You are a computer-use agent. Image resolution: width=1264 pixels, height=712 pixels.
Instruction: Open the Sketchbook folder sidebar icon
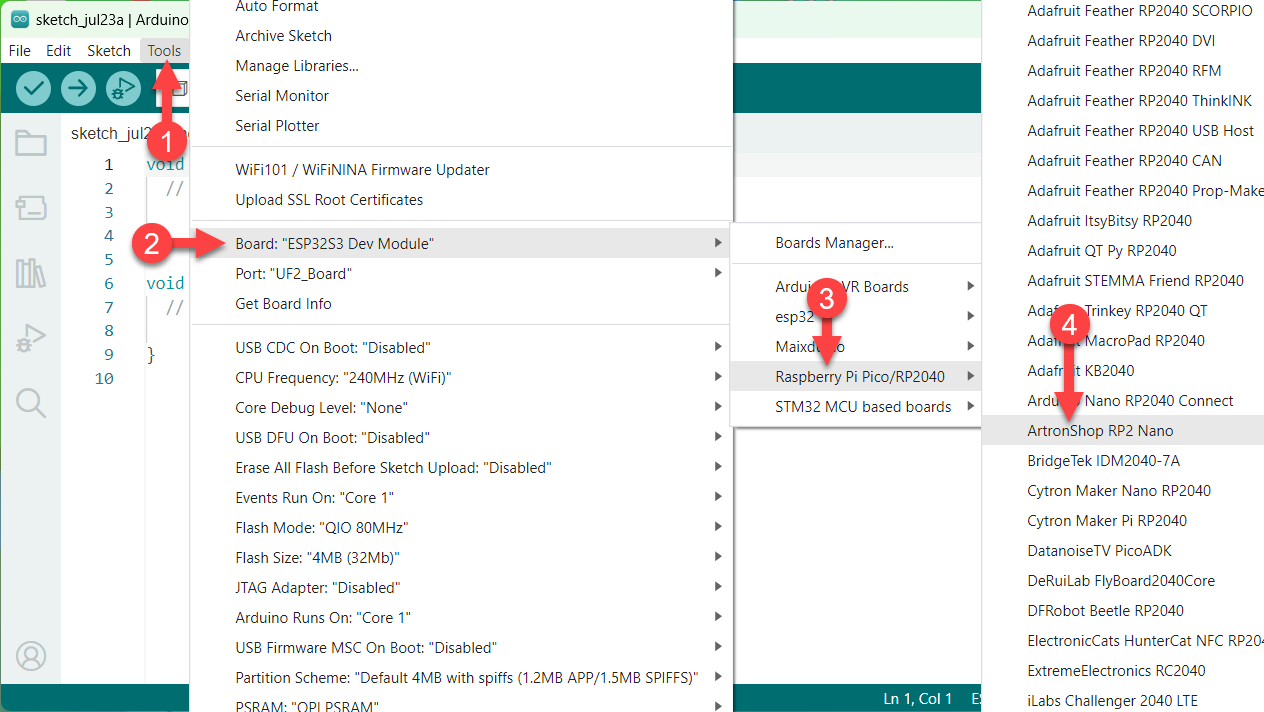[31, 143]
